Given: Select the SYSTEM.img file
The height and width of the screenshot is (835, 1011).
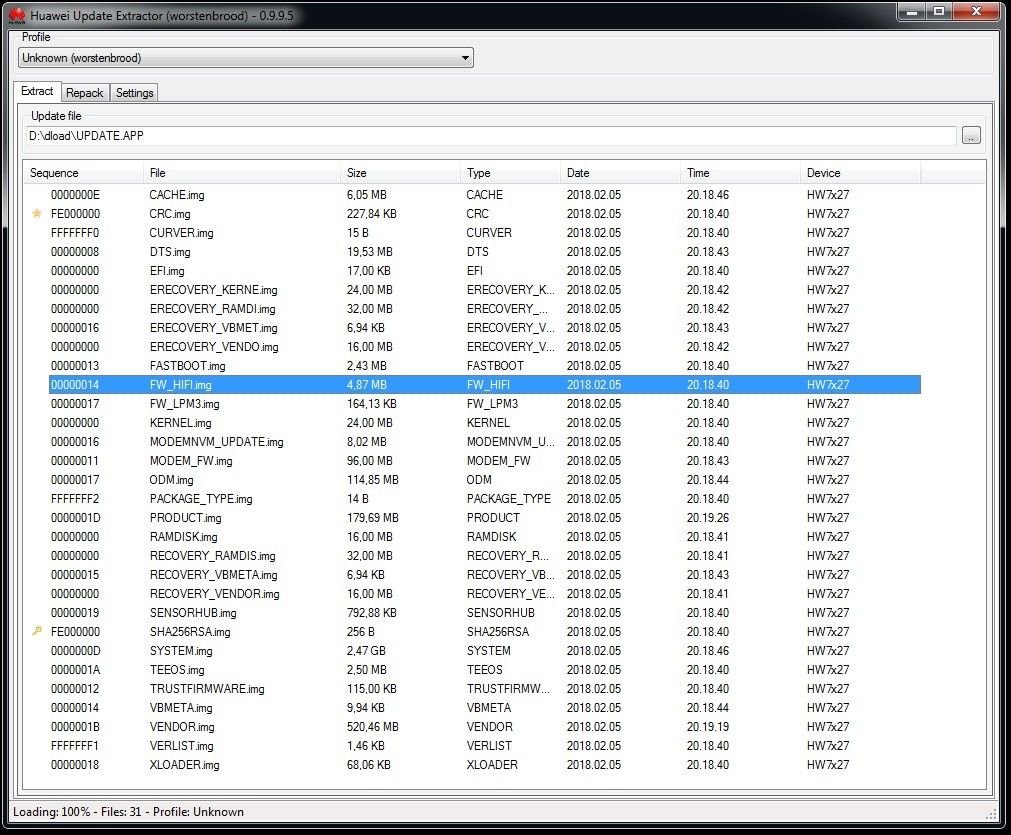Looking at the screenshot, I should [485, 651].
